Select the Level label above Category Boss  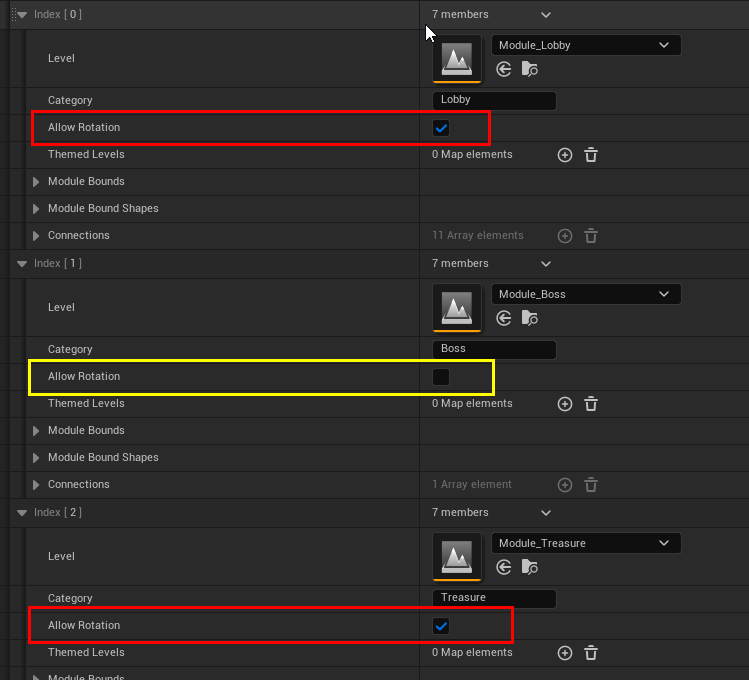click(61, 307)
